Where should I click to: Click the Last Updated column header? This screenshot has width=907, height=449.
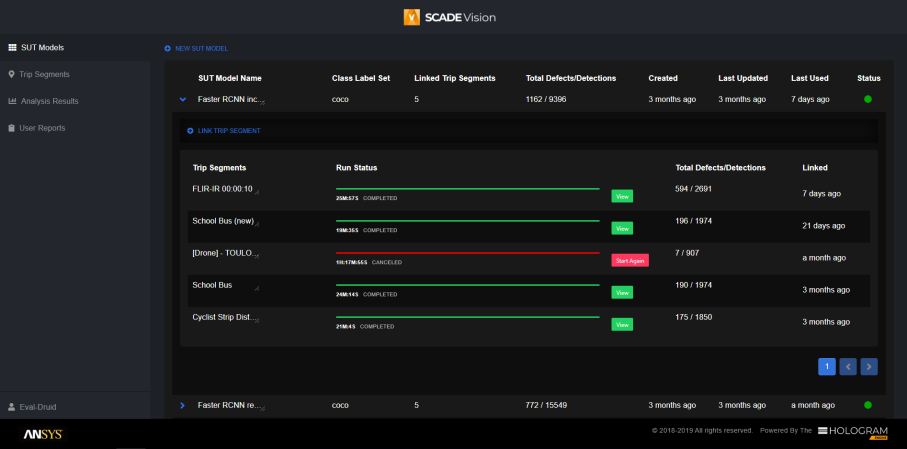pos(743,78)
